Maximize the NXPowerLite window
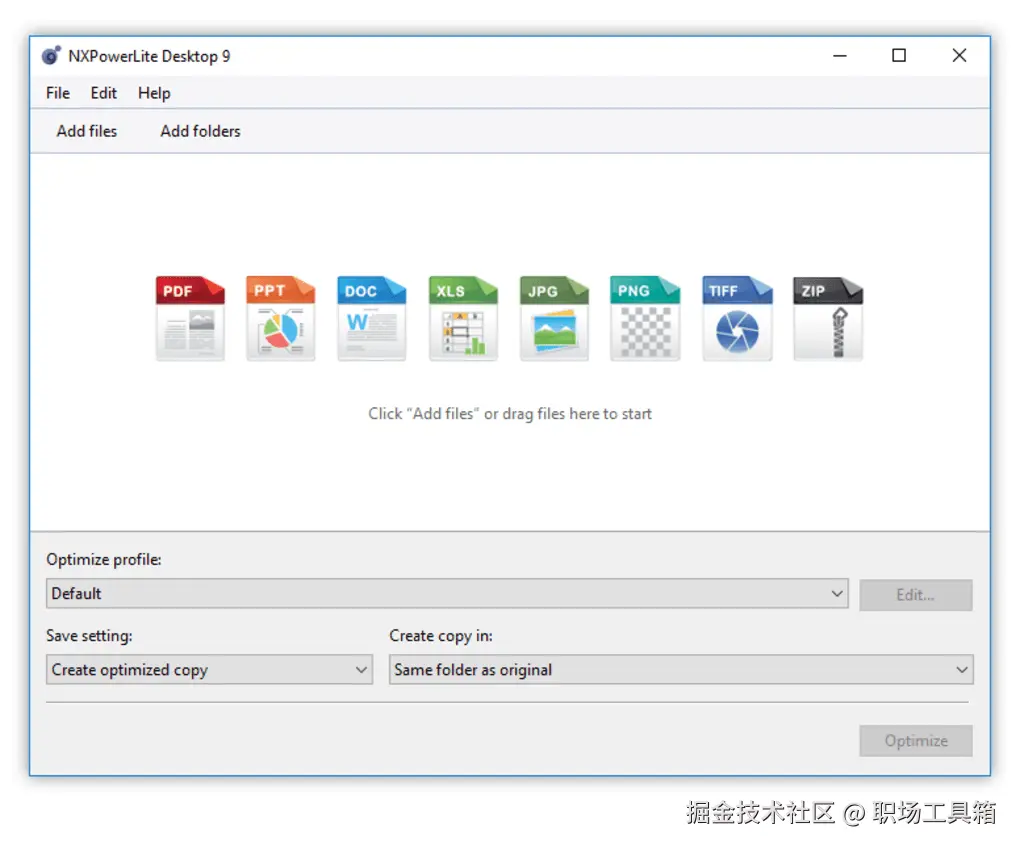Viewport: 1020px width, 850px height. click(899, 56)
